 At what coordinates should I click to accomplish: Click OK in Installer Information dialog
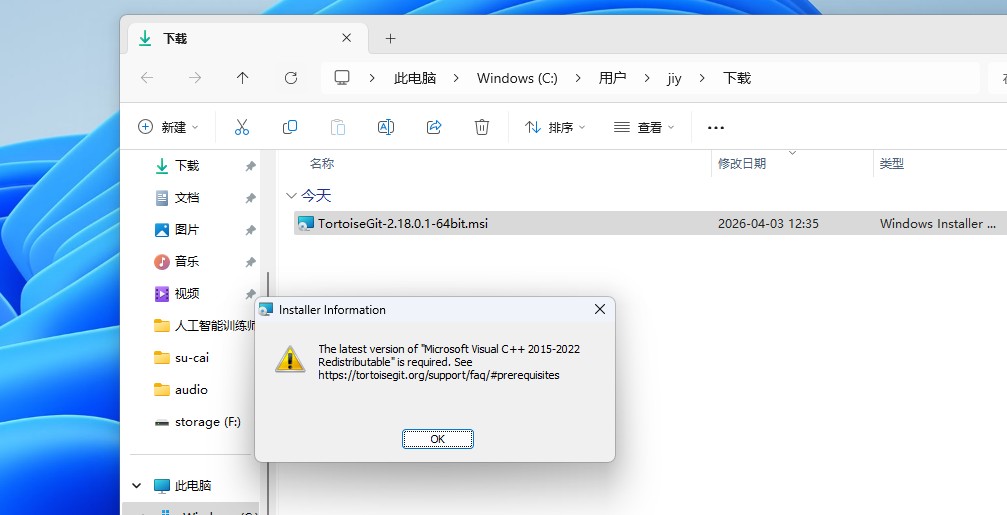point(437,439)
